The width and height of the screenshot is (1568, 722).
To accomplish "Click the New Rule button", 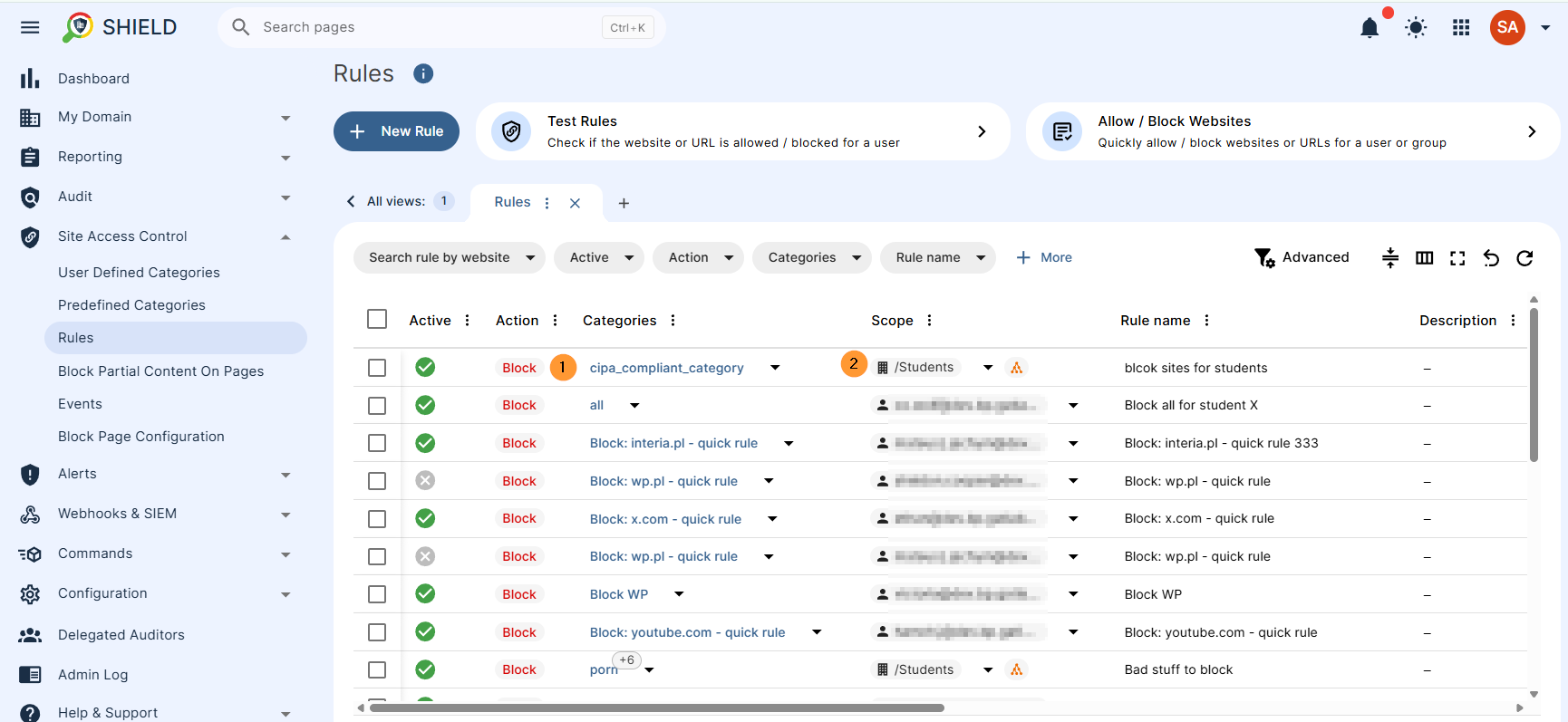I will pyautogui.click(x=396, y=131).
